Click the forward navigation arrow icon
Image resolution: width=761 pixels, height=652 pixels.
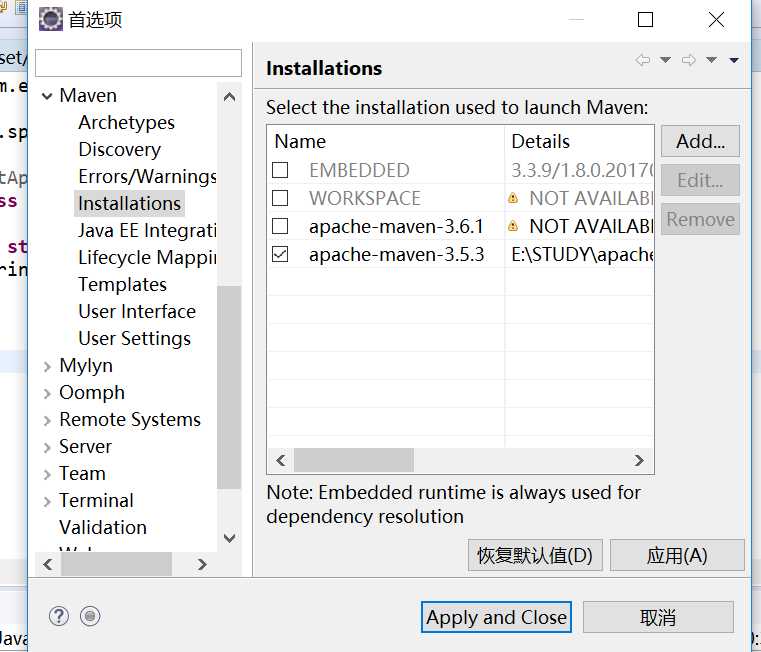pyautogui.click(x=689, y=60)
